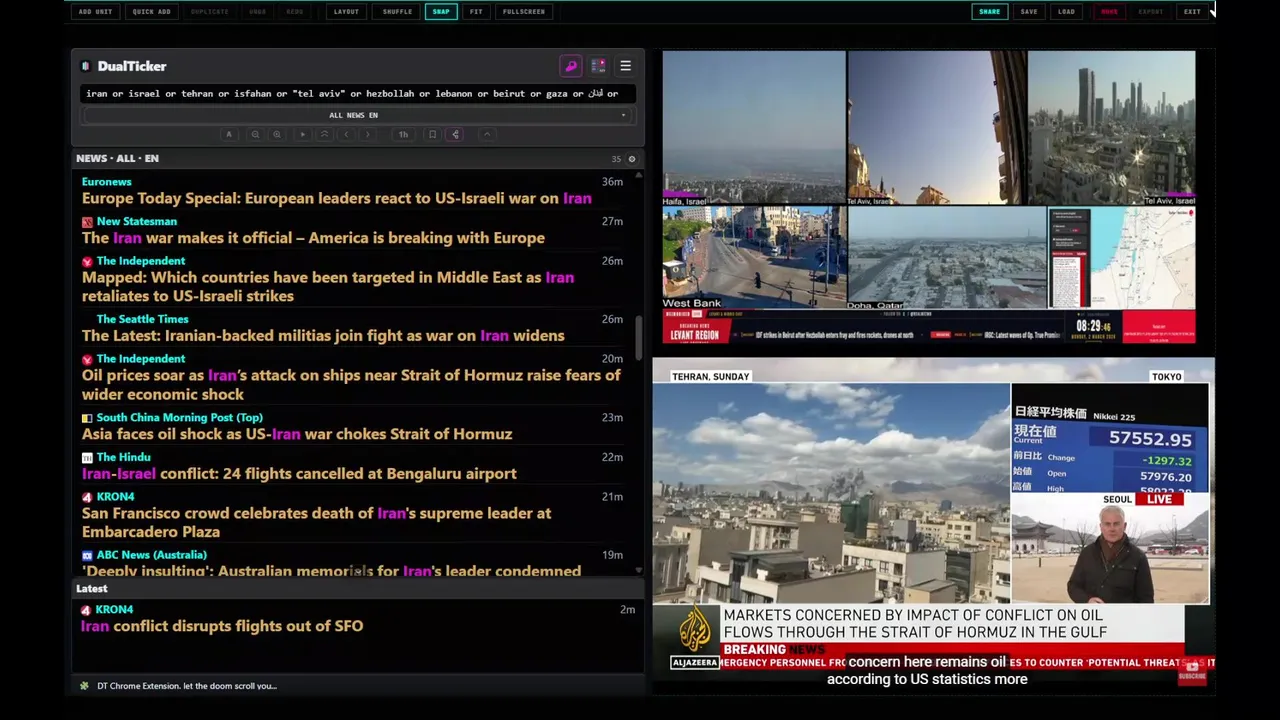Viewport: 1280px width, 720px height.
Task: Click the West Bank webcam thumbnail
Action: [x=754, y=258]
